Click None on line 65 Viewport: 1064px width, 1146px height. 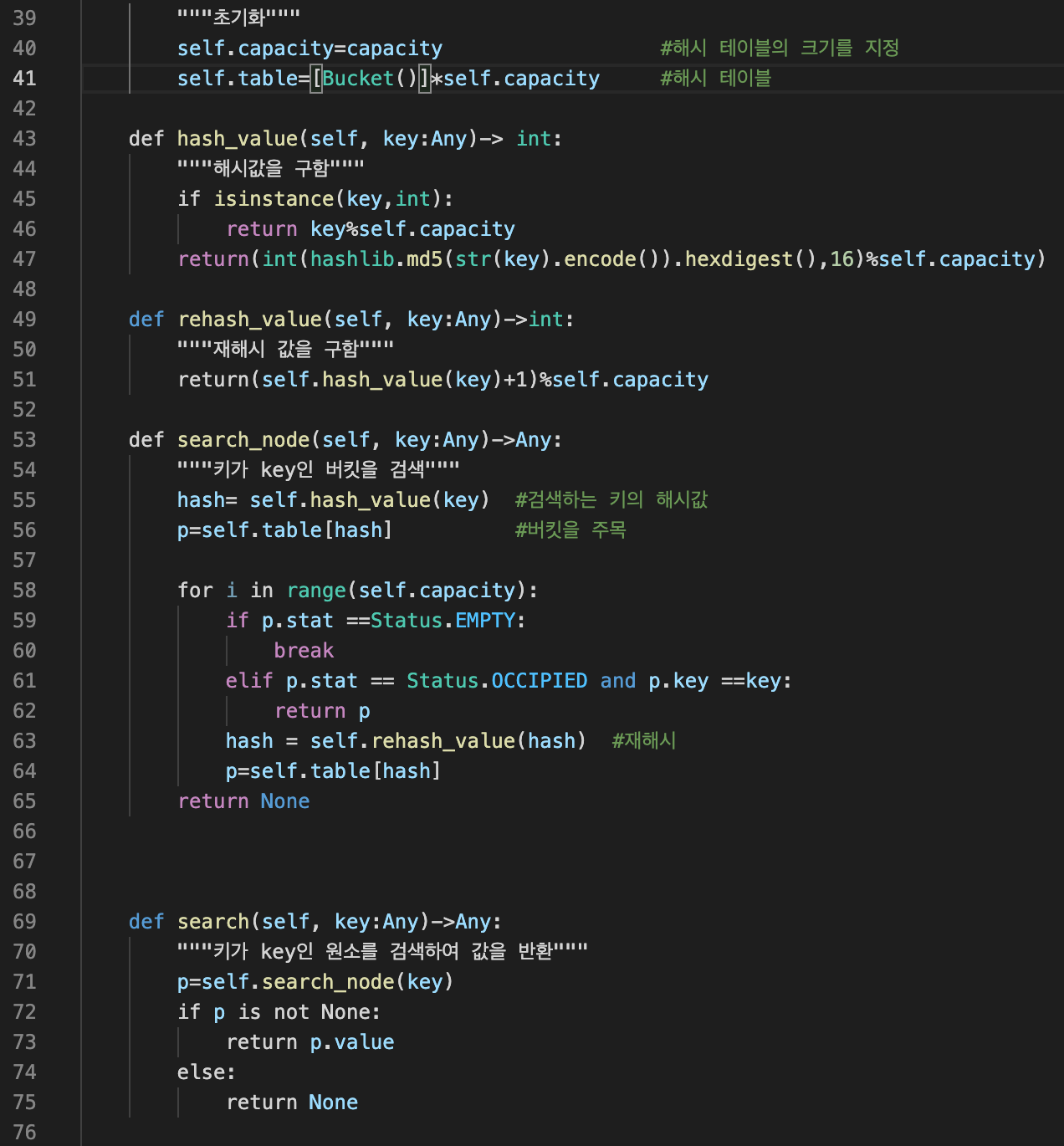285,801
